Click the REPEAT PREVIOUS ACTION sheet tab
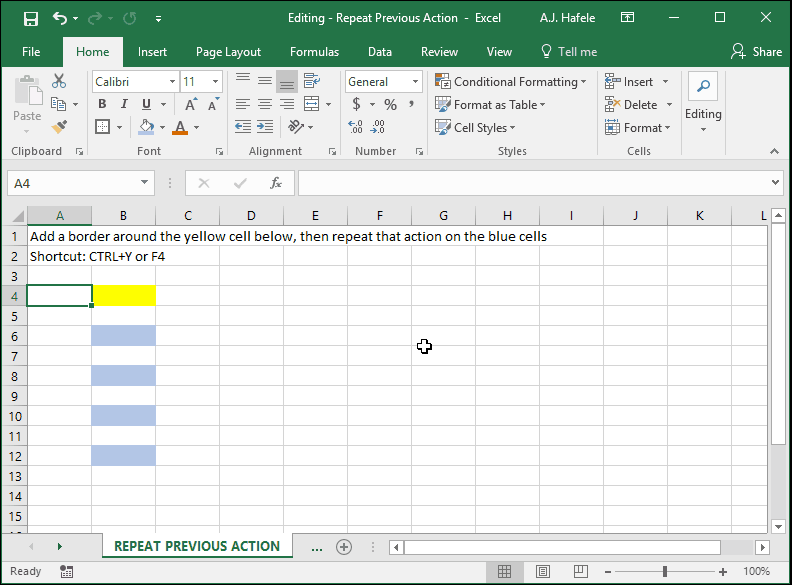Screen dimensions: 792x585 tap(197, 546)
